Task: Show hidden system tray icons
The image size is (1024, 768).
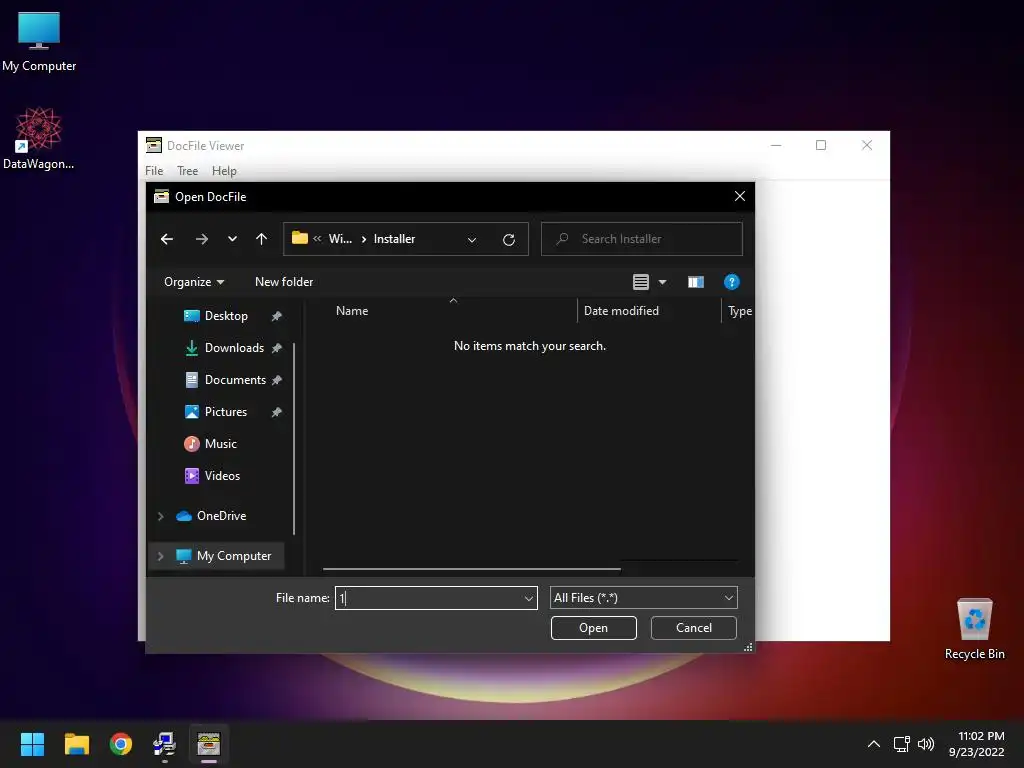Action: click(x=874, y=744)
